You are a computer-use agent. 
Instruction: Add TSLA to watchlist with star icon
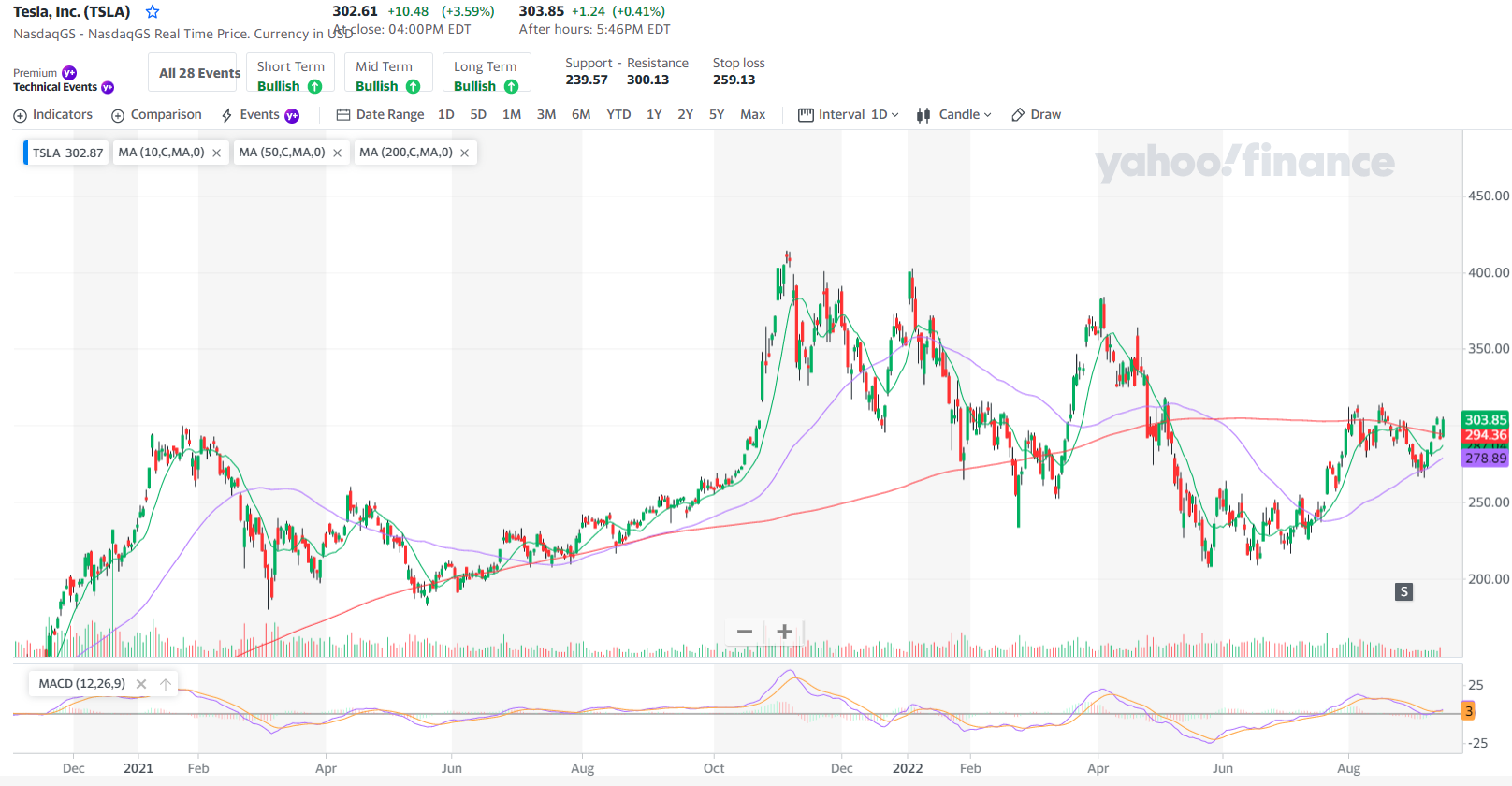pos(153,12)
